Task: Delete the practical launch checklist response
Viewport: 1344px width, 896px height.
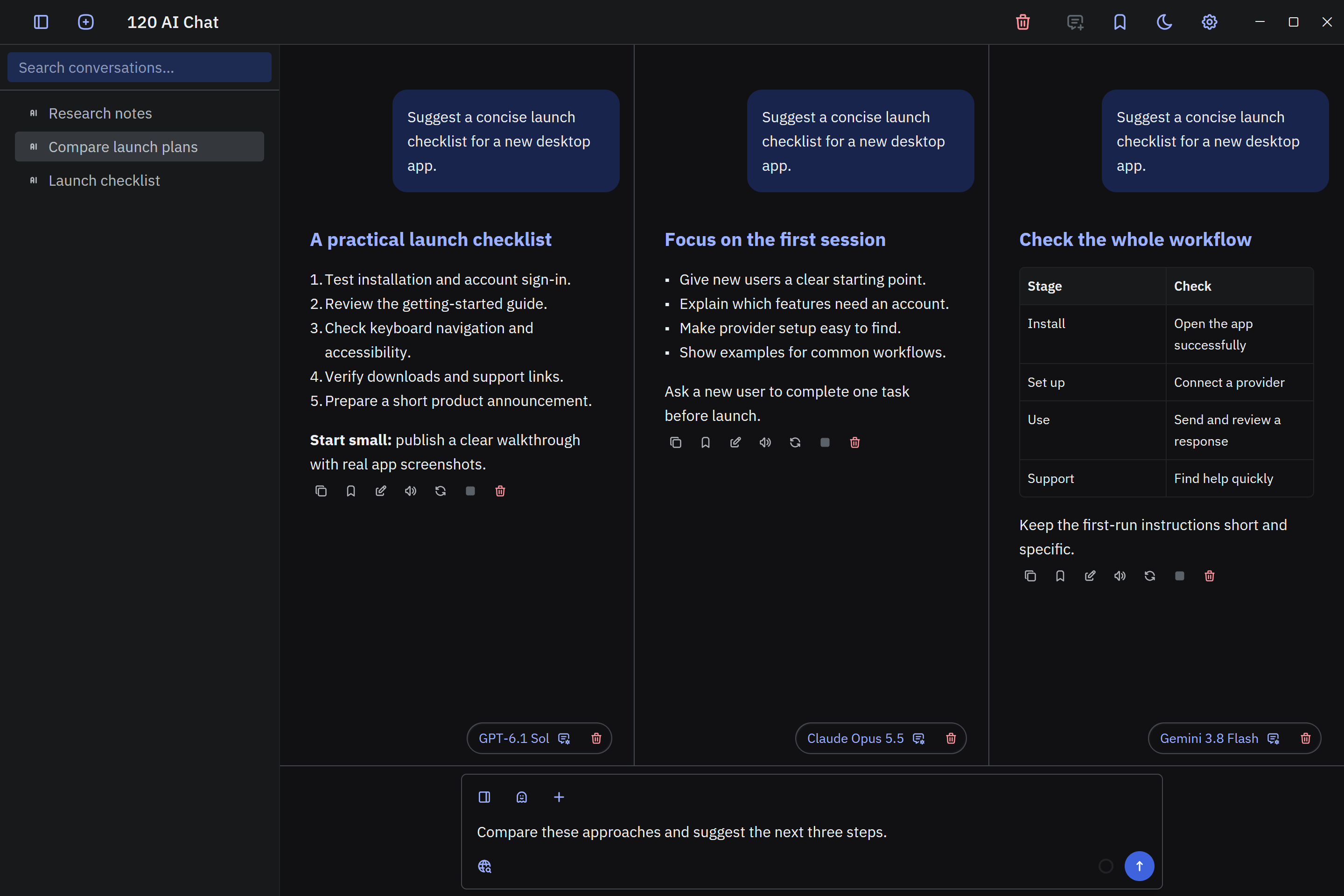Action: (x=500, y=491)
